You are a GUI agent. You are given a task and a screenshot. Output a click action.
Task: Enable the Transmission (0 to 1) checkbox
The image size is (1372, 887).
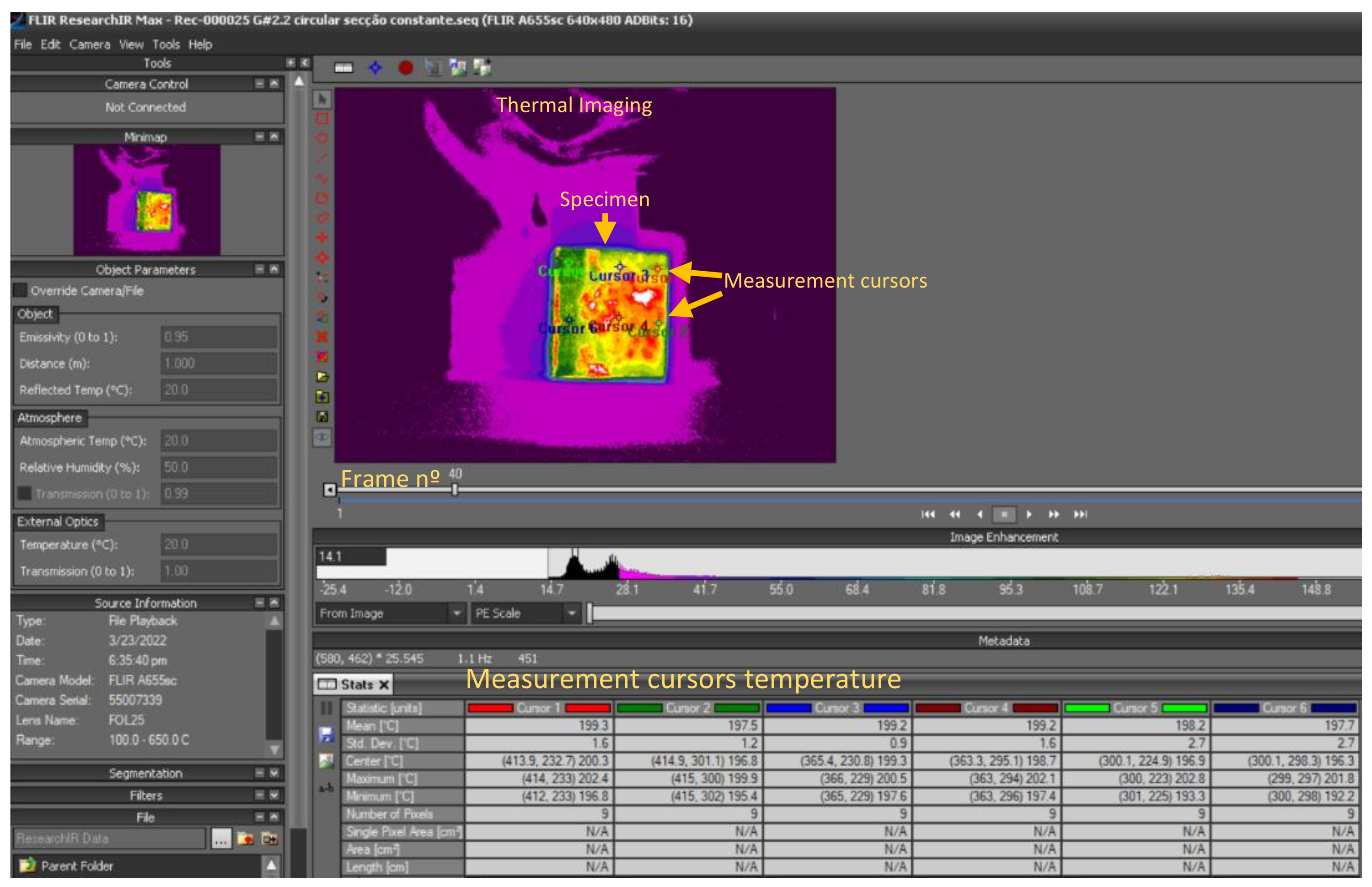tap(25, 494)
